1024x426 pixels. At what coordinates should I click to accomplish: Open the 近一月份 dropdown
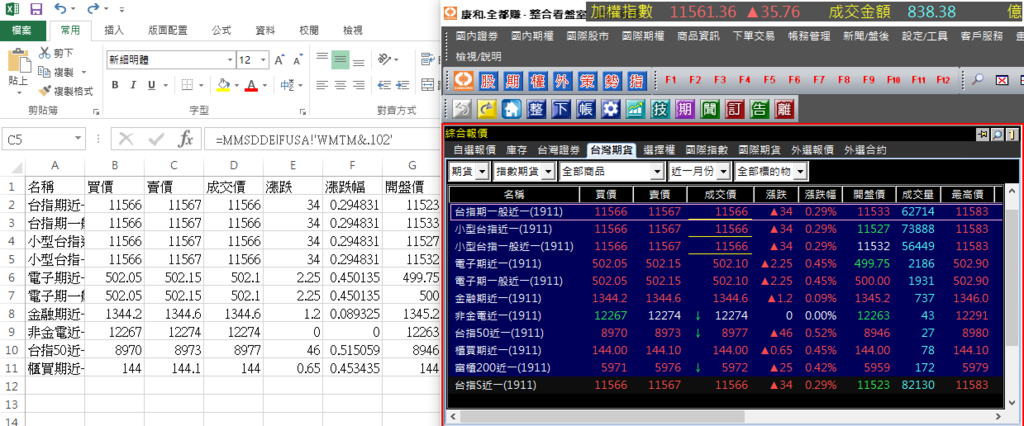tap(723, 172)
